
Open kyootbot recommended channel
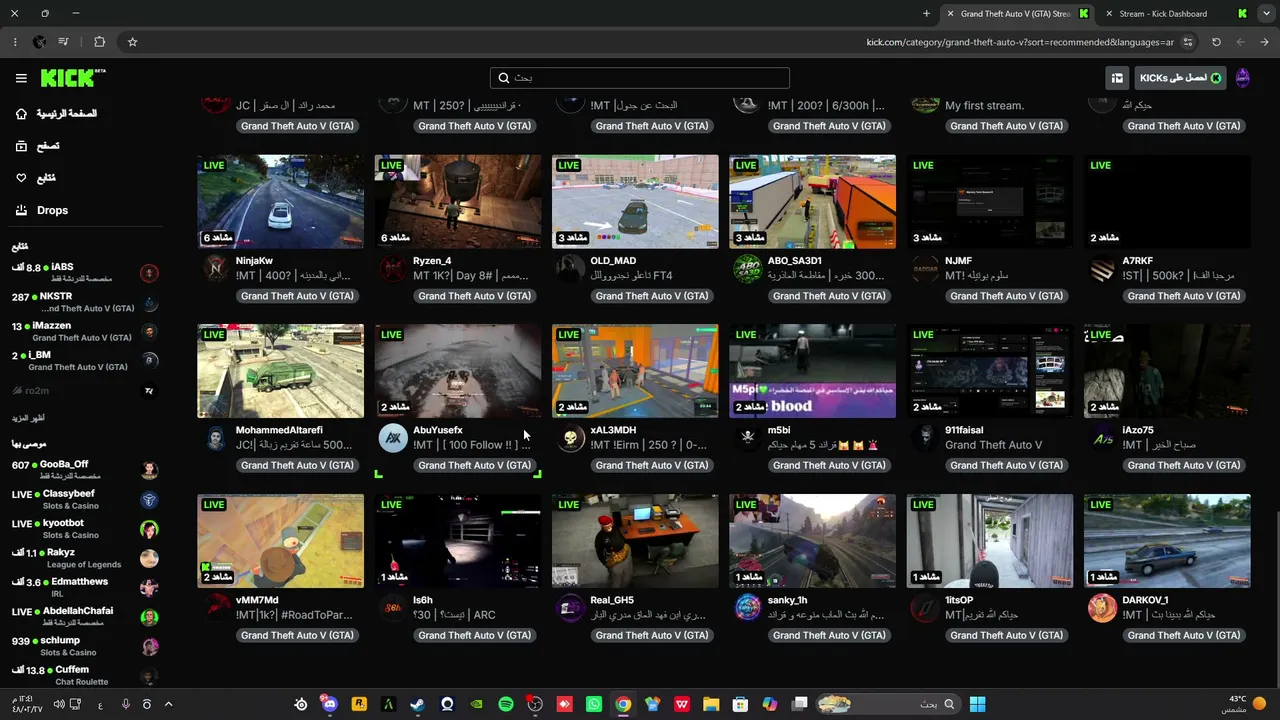tap(85, 528)
